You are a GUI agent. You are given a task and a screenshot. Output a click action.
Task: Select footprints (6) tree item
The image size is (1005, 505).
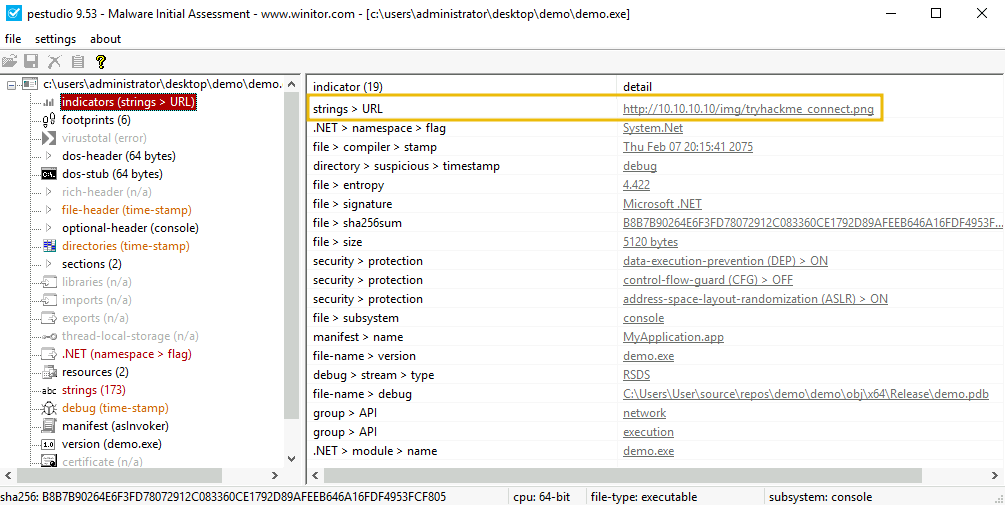point(96,120)
